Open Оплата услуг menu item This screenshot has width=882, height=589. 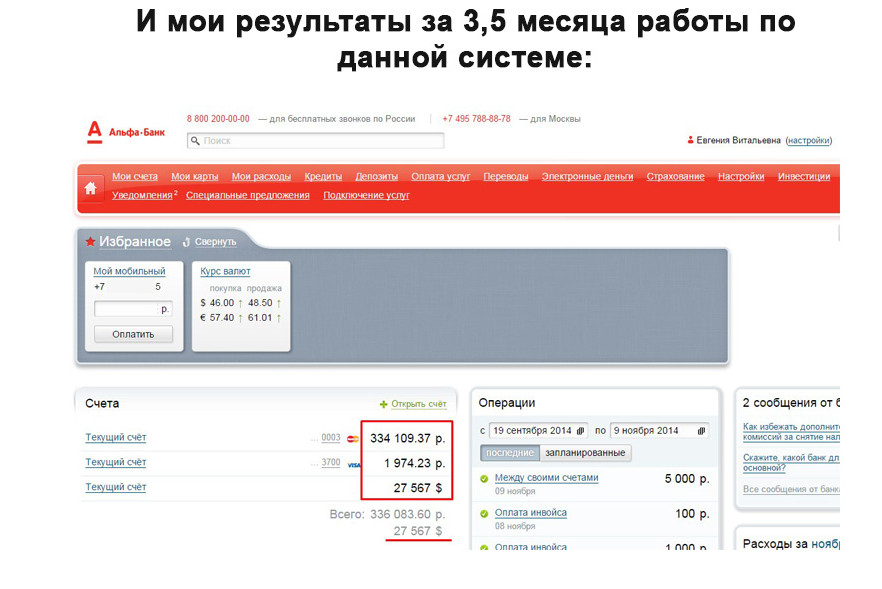[440, 176]
